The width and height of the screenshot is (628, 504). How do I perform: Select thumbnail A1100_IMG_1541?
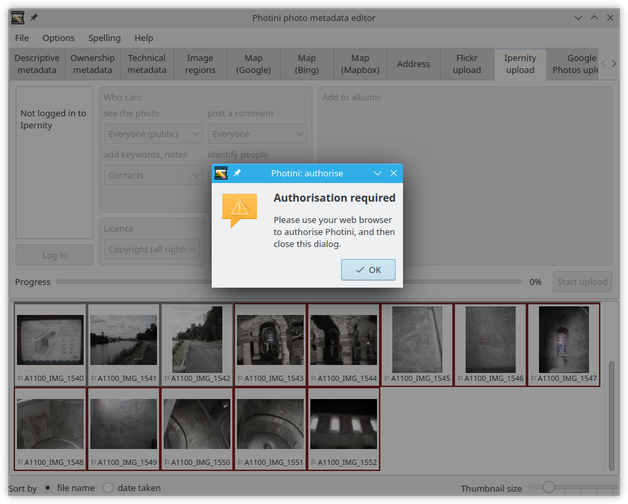123,345
